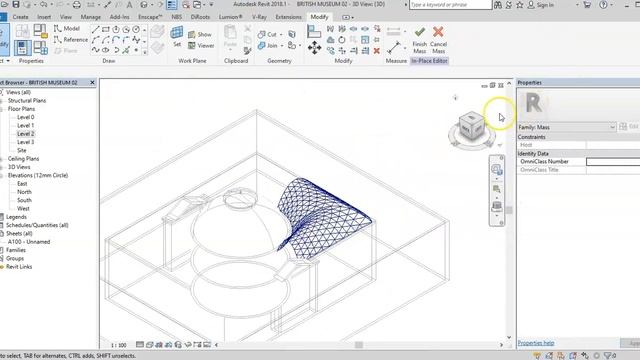Click the Reference line button
Screen dimensions: 640x360
click(x=71, y=40)
